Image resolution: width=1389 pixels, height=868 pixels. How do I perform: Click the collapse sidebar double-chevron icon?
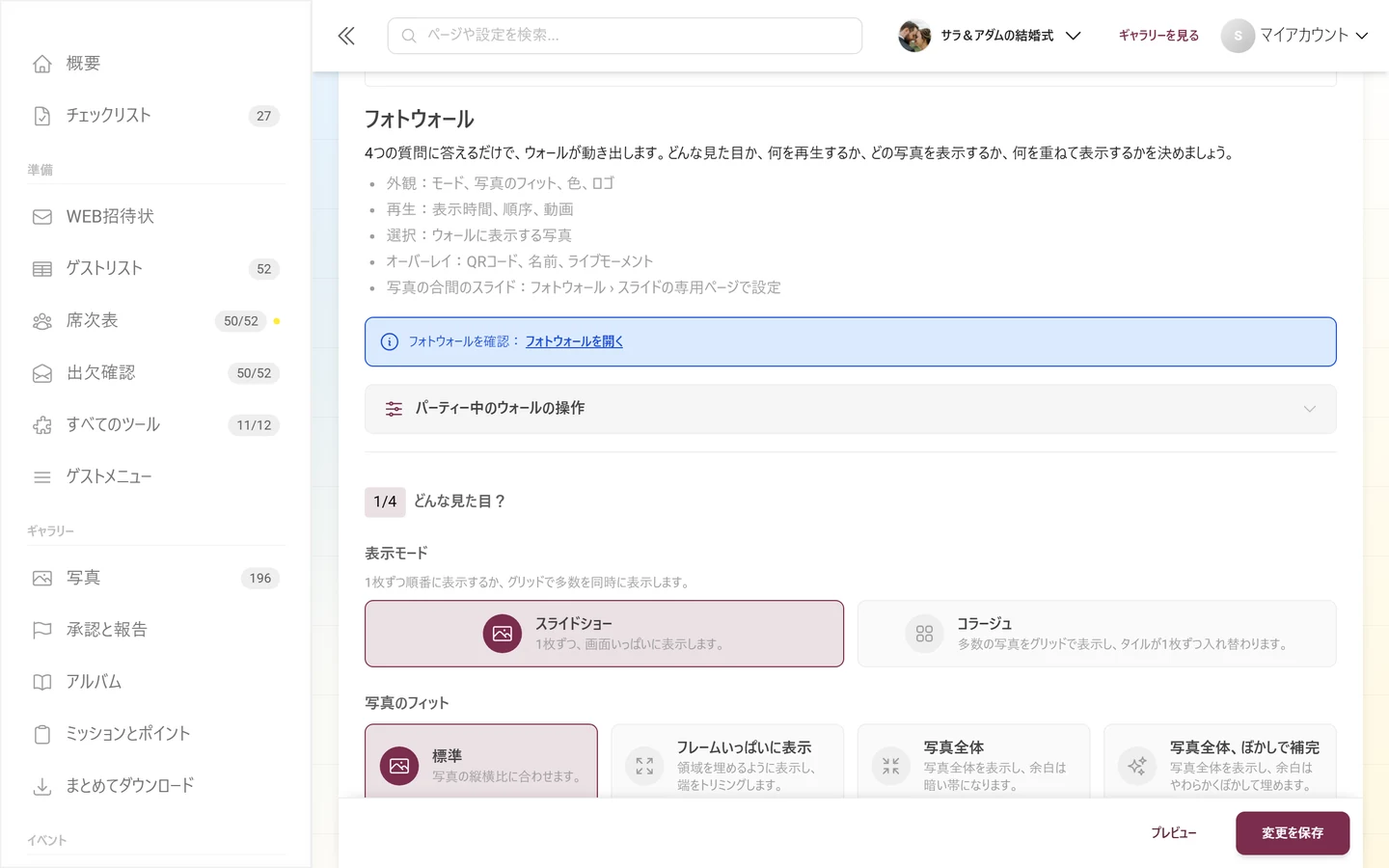point(346,36)
